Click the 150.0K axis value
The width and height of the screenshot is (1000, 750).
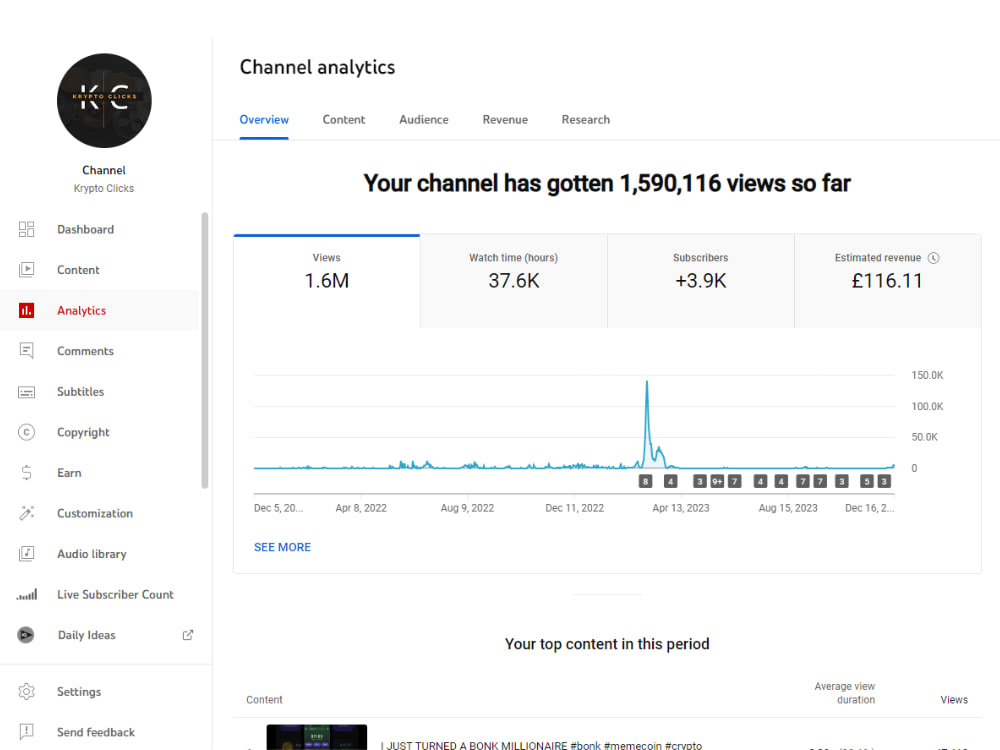(927, 375)
